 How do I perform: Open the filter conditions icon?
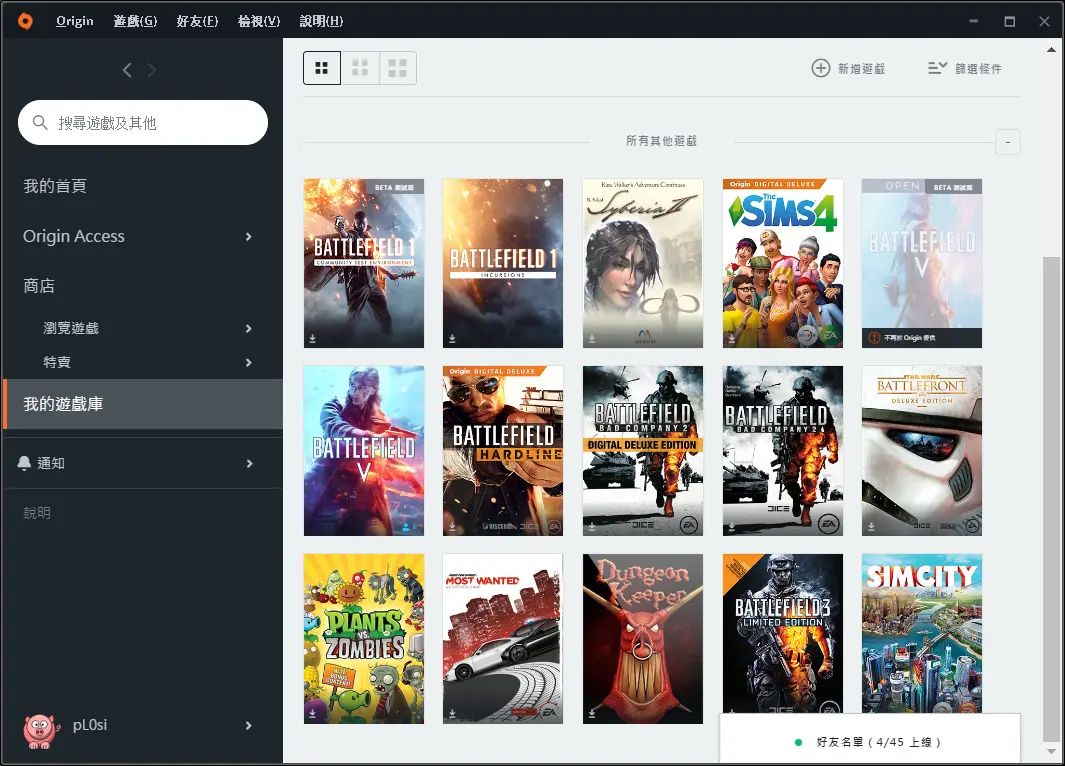937,68
